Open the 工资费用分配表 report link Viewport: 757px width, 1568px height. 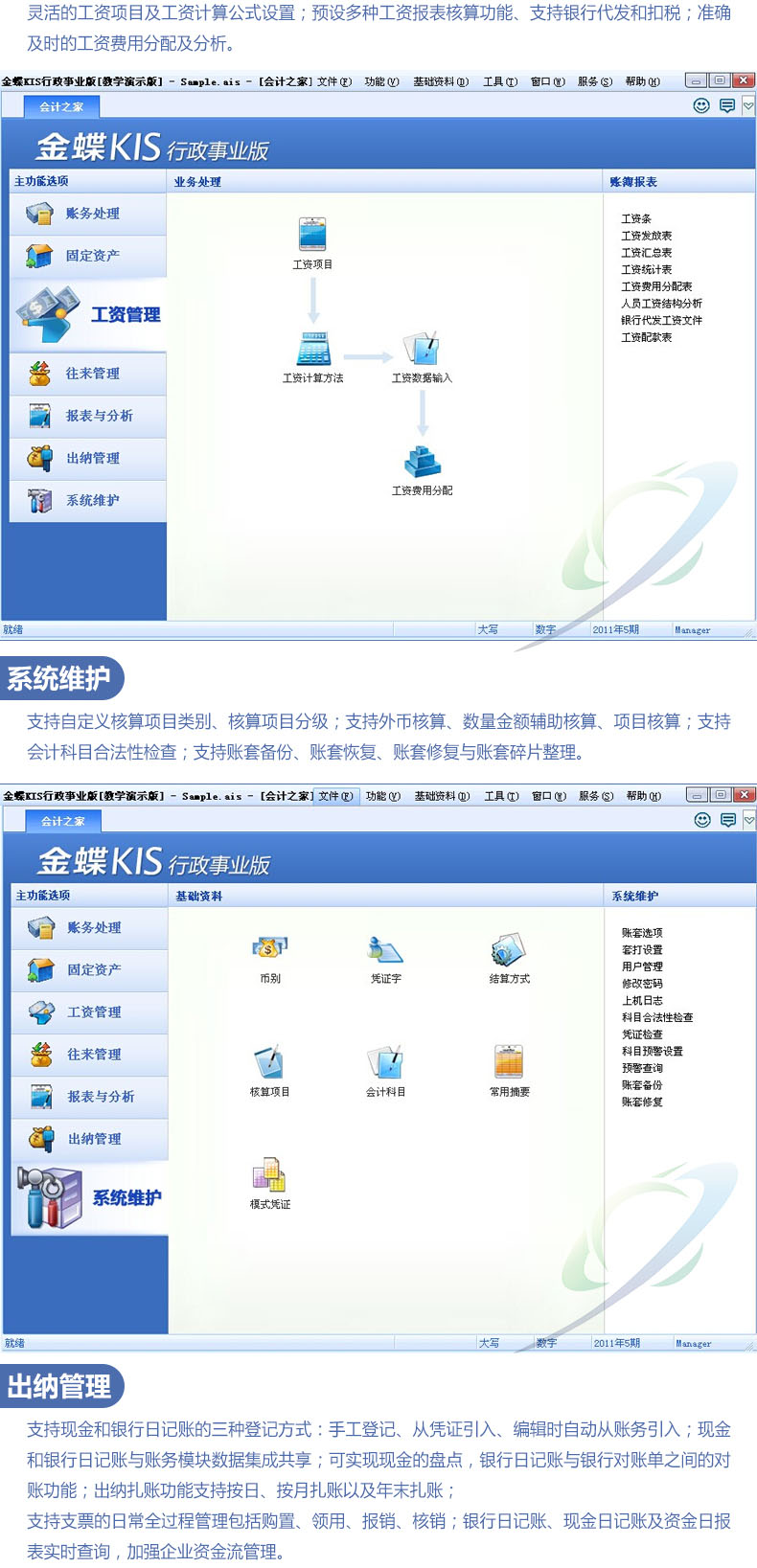[x=656, y=286]
